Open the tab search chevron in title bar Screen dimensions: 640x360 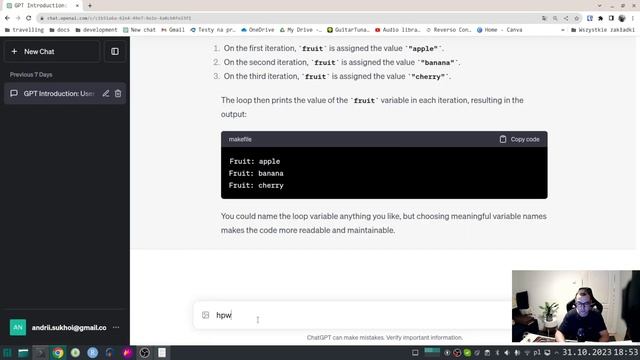(599, 5)
